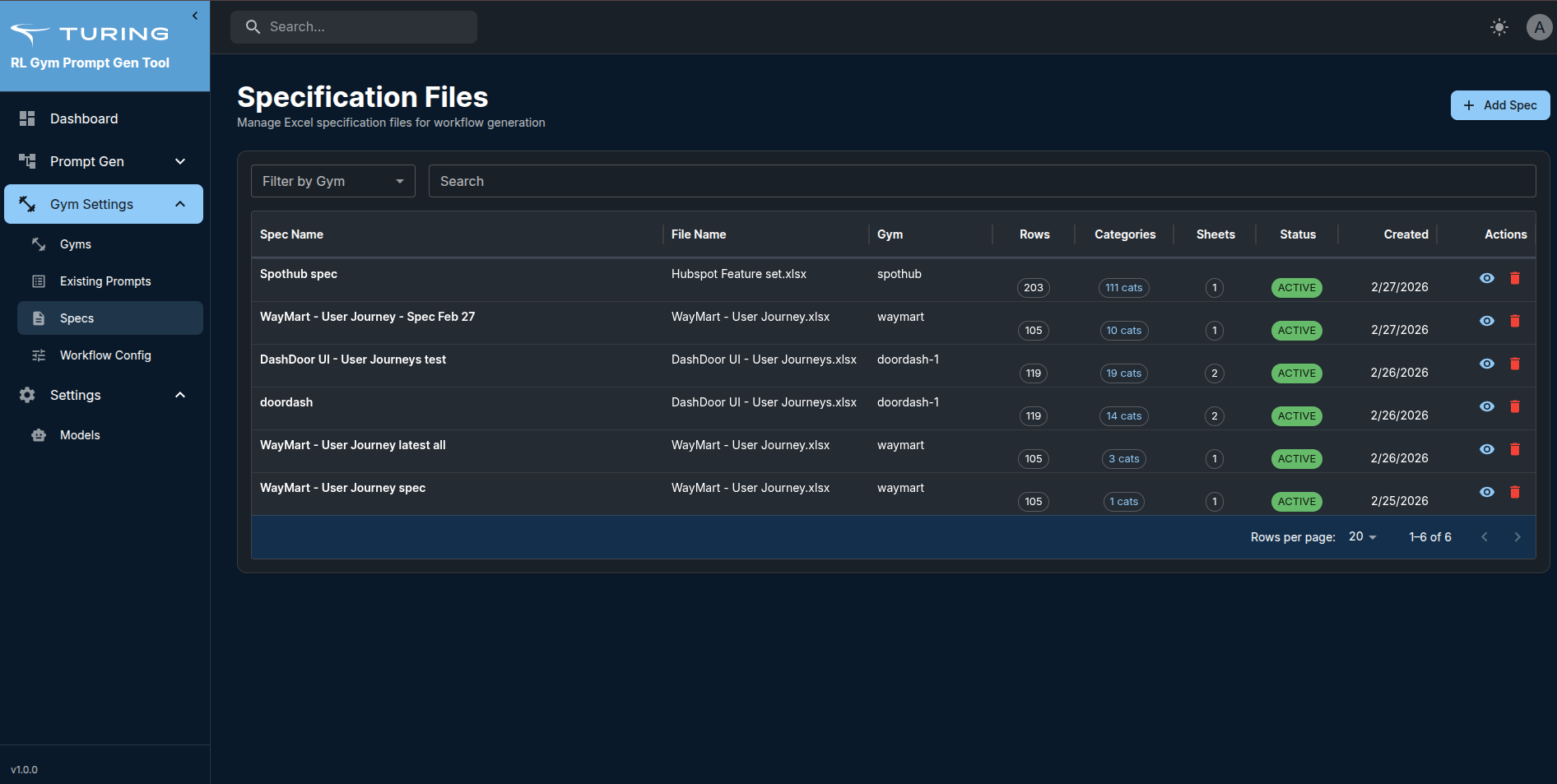Open the Filter by Gym dropdown
Viewport: 1557px width, 784px height.
pos(332,181)
